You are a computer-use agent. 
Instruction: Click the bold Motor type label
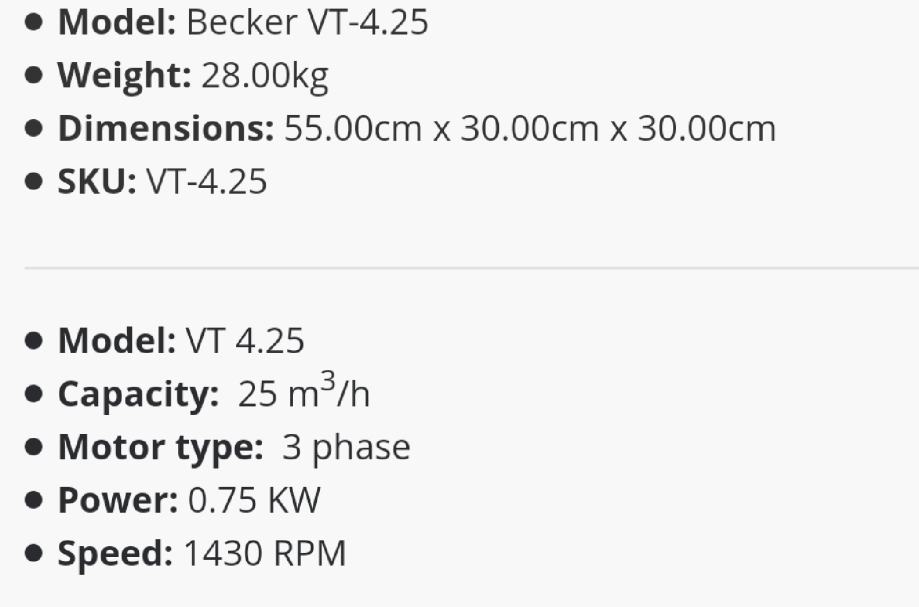coord(160,447)
